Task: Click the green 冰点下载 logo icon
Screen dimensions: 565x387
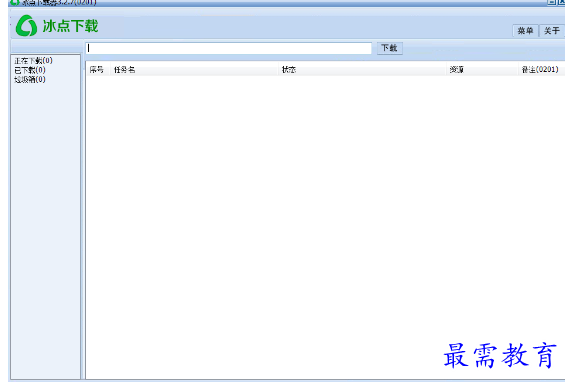Action: 26,26
